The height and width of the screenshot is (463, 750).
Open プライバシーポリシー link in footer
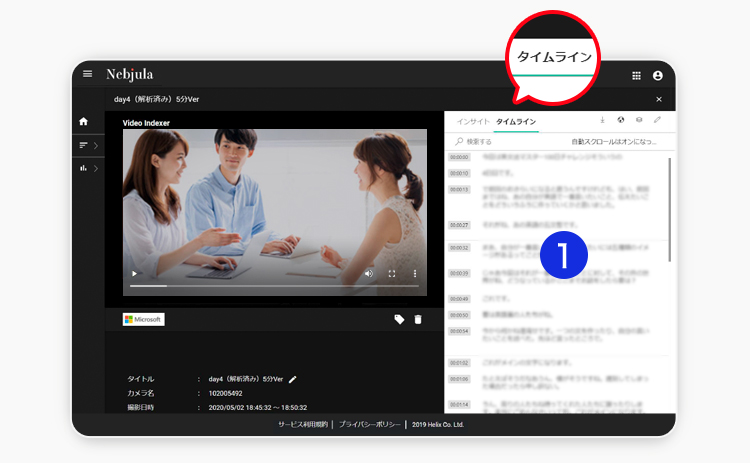point(370,424)
